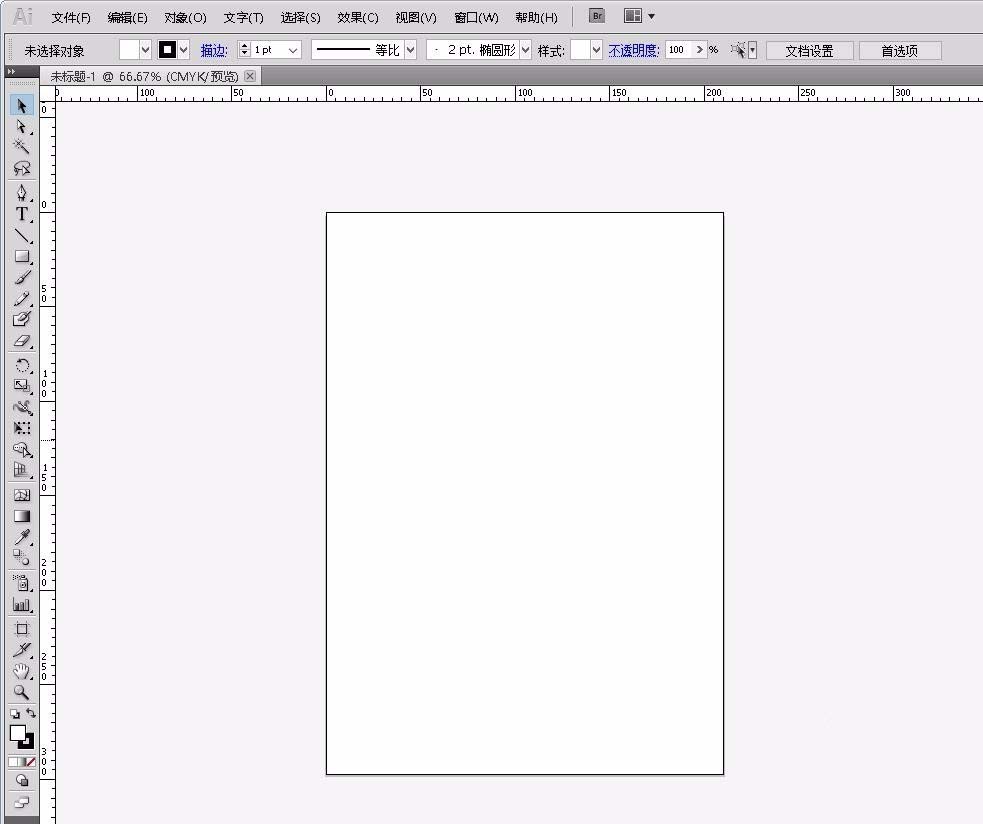Select the Scale tool
Image resolution: width=983 pixels, height=824 pixels.
(22, 386)
